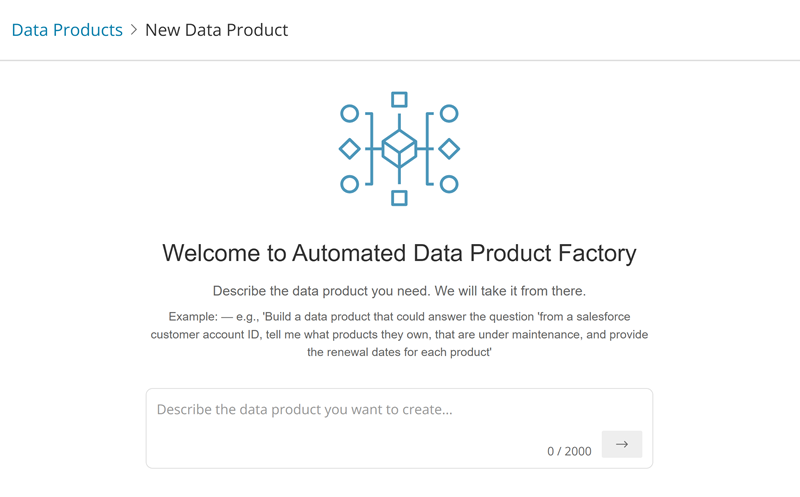Image resolution: width=800 pixels, height=497 pixels.
Task: Click the Data Products breadcrumb link
Action: (67, 30)
